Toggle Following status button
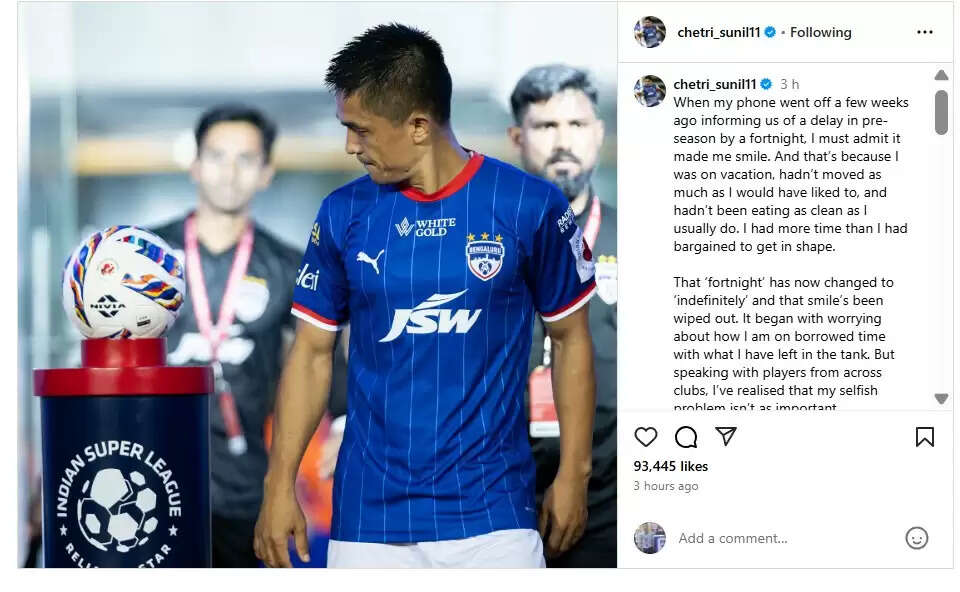 820,32
